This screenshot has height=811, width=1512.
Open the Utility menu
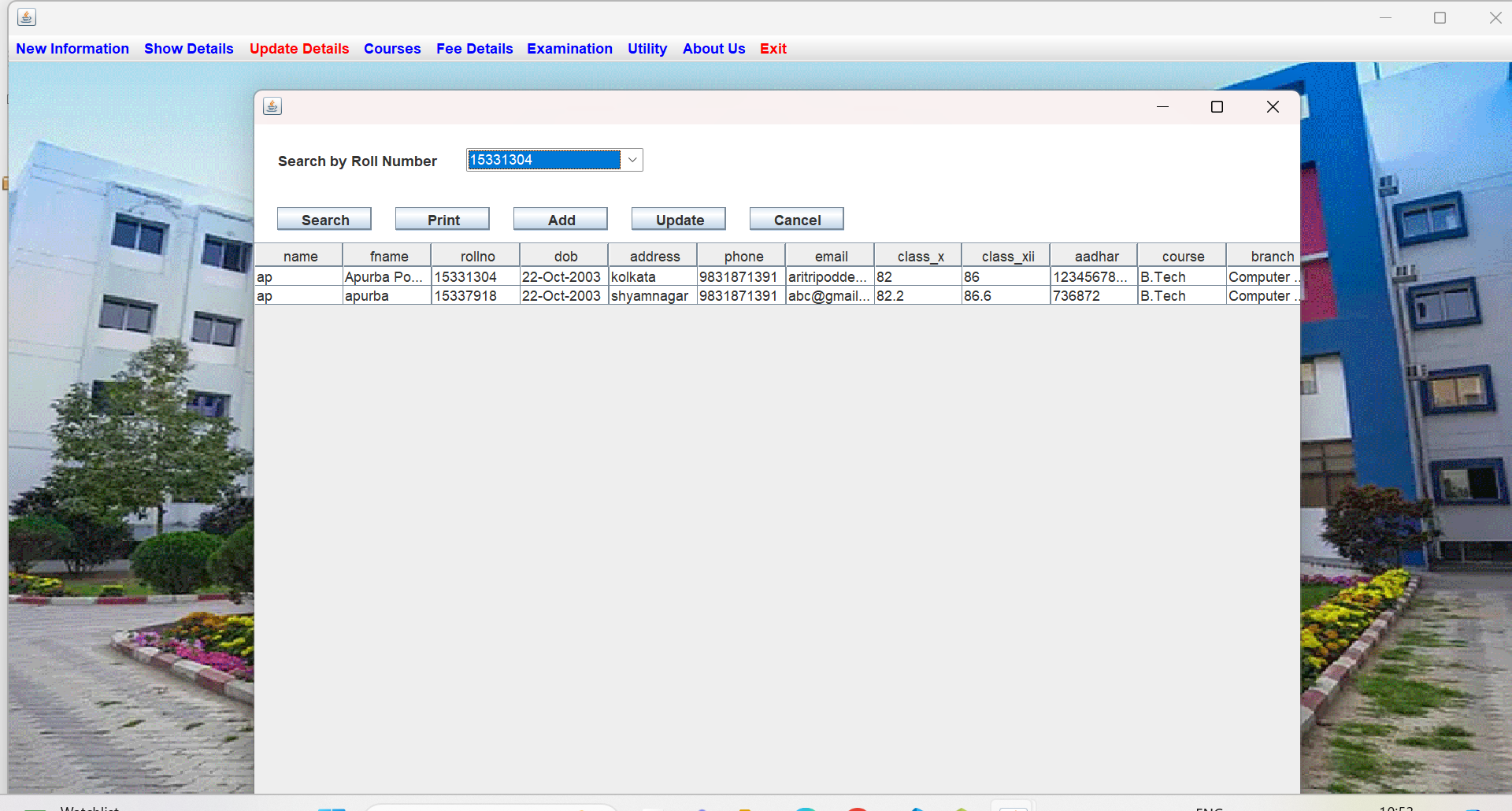point(647,48)
